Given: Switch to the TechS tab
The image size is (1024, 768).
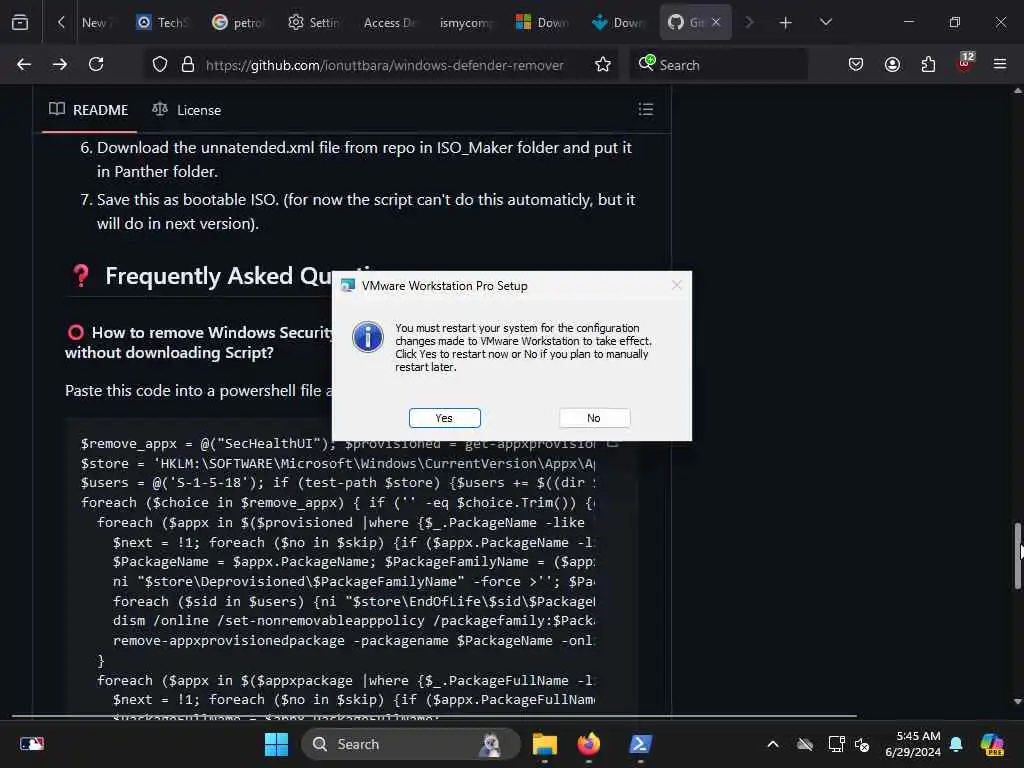Looking at the screenshot, I should 163,22.
